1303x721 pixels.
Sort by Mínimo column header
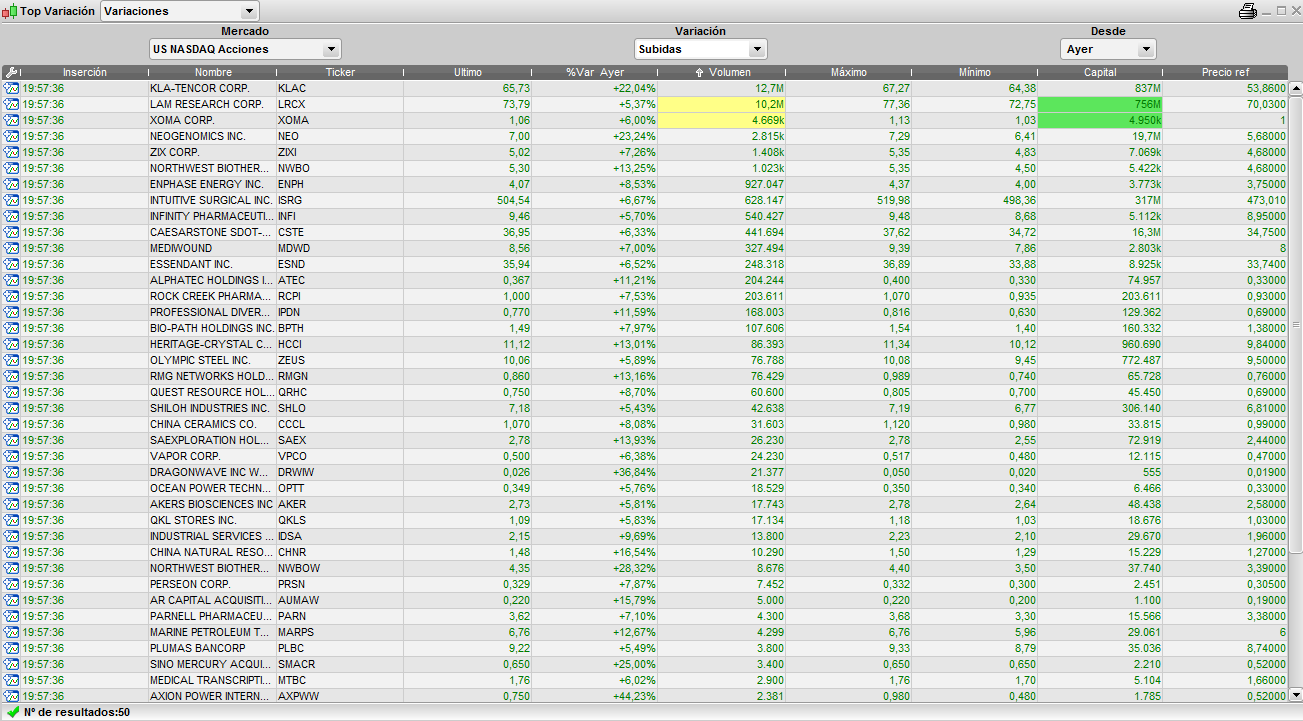tap(975, 72)
